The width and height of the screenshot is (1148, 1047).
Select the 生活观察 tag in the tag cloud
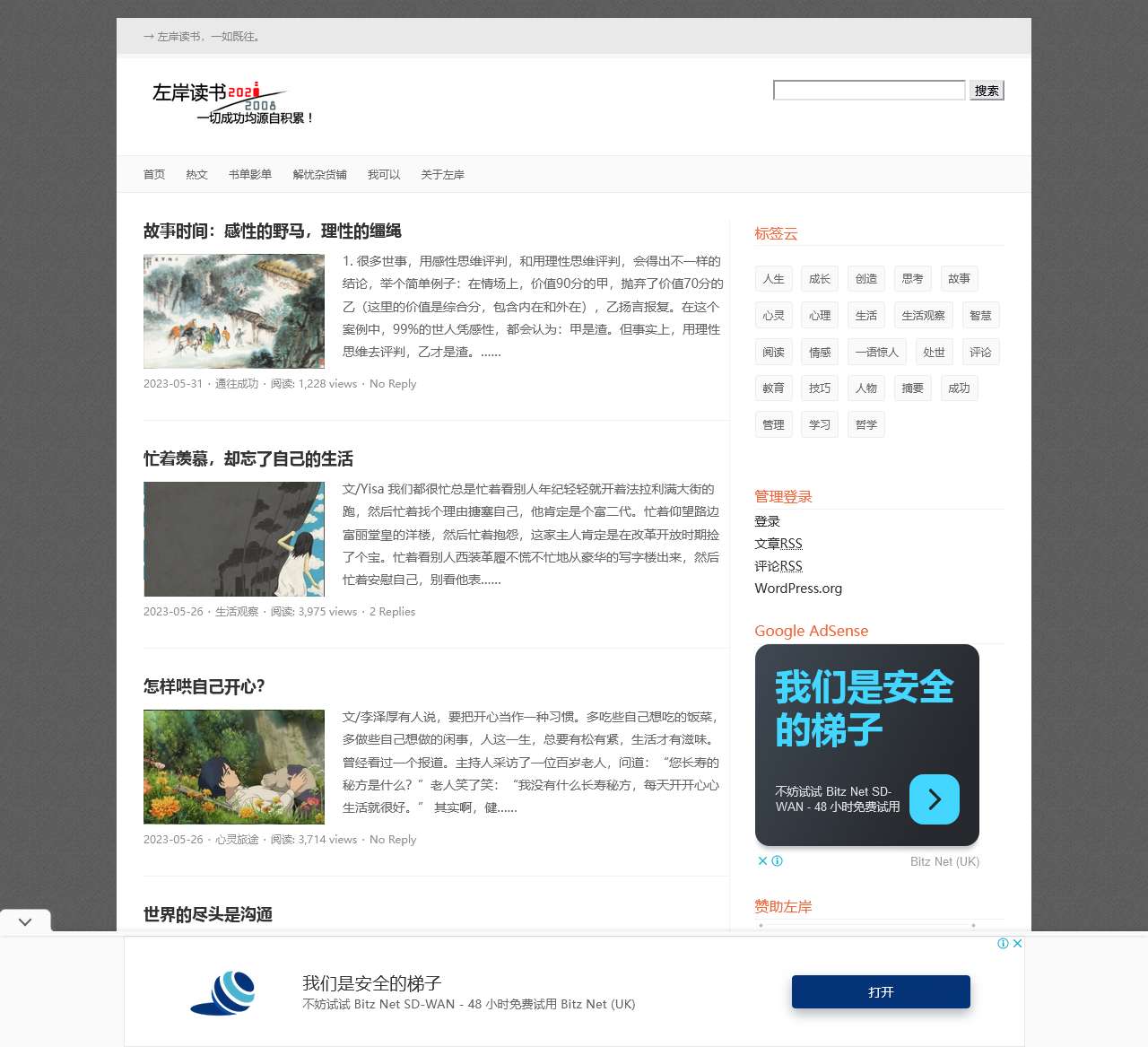tap(924, 315)
